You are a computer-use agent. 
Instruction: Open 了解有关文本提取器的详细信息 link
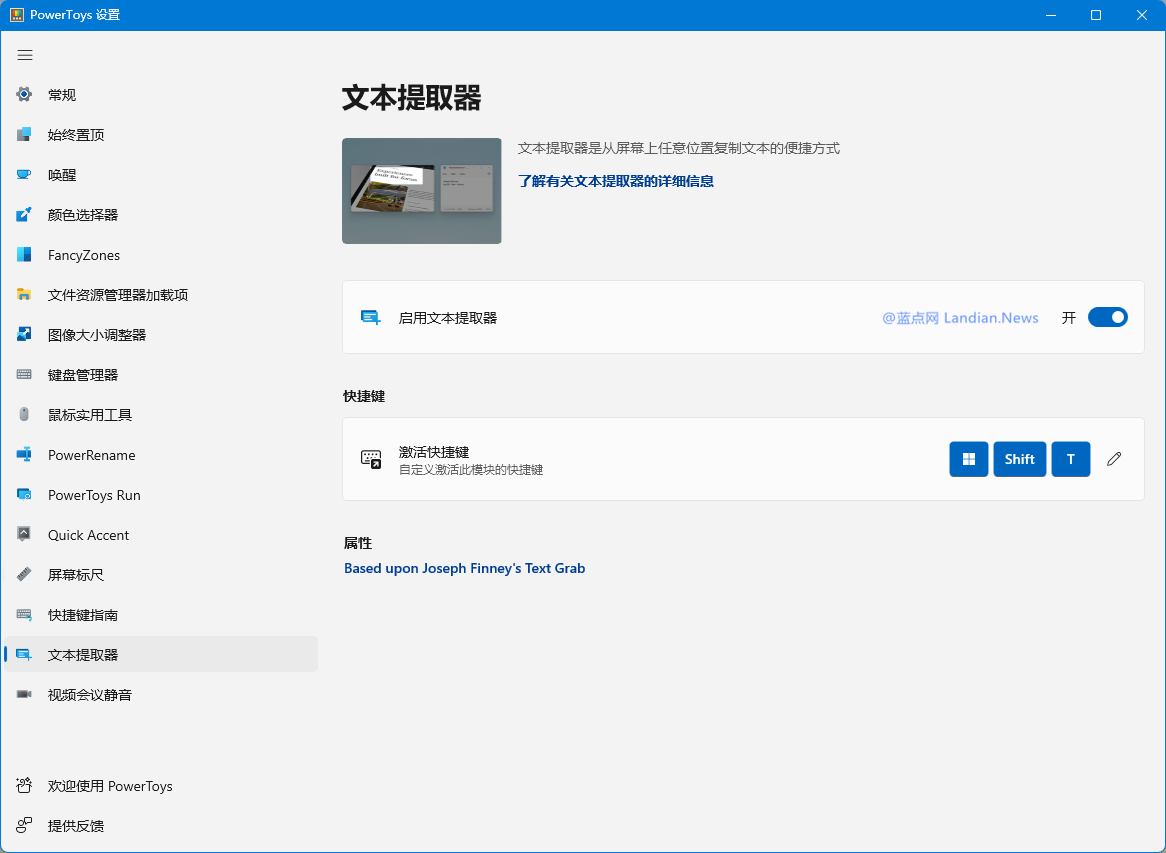coord(616,181)
